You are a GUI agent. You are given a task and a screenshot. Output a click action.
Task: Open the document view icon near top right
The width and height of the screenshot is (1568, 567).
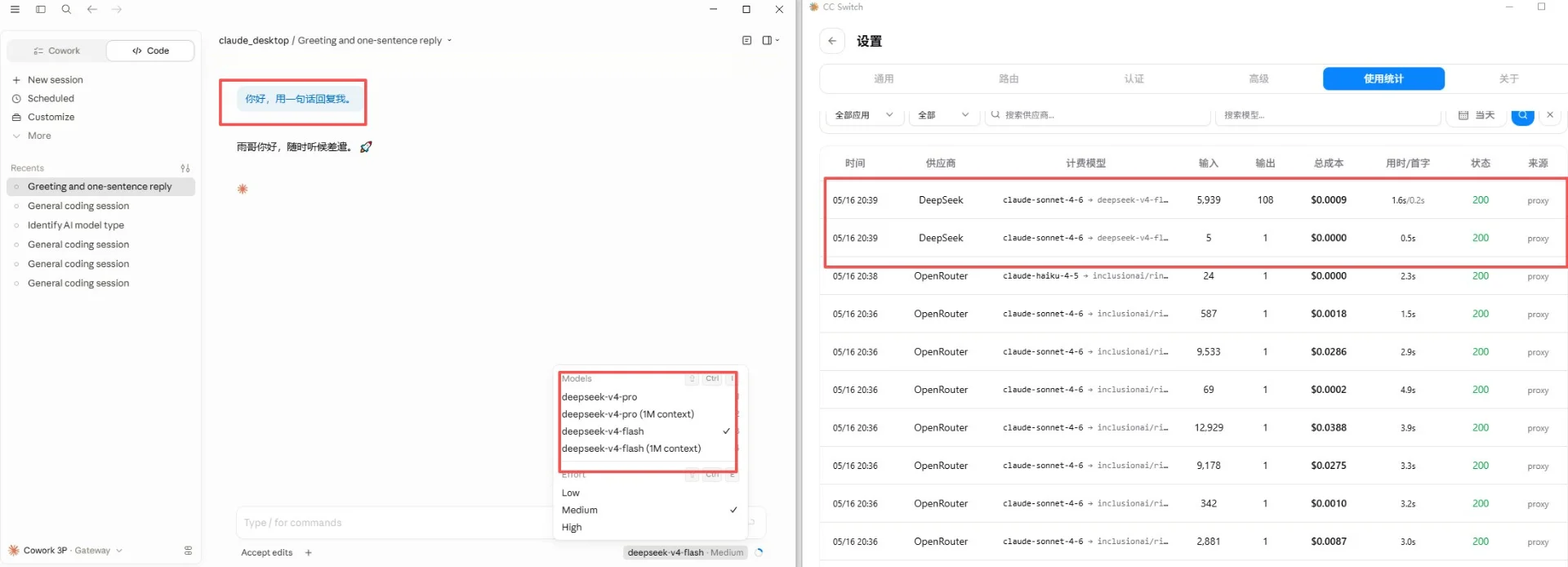[746, 40]
